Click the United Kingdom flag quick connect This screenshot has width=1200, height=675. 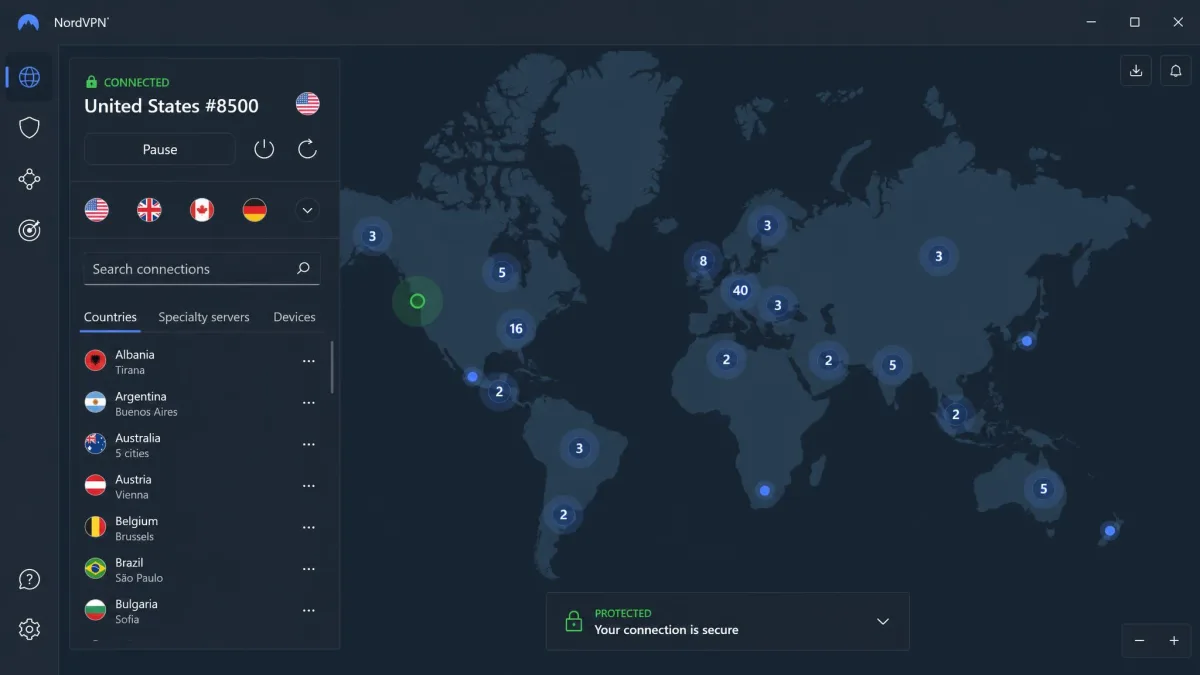[149, 210]
